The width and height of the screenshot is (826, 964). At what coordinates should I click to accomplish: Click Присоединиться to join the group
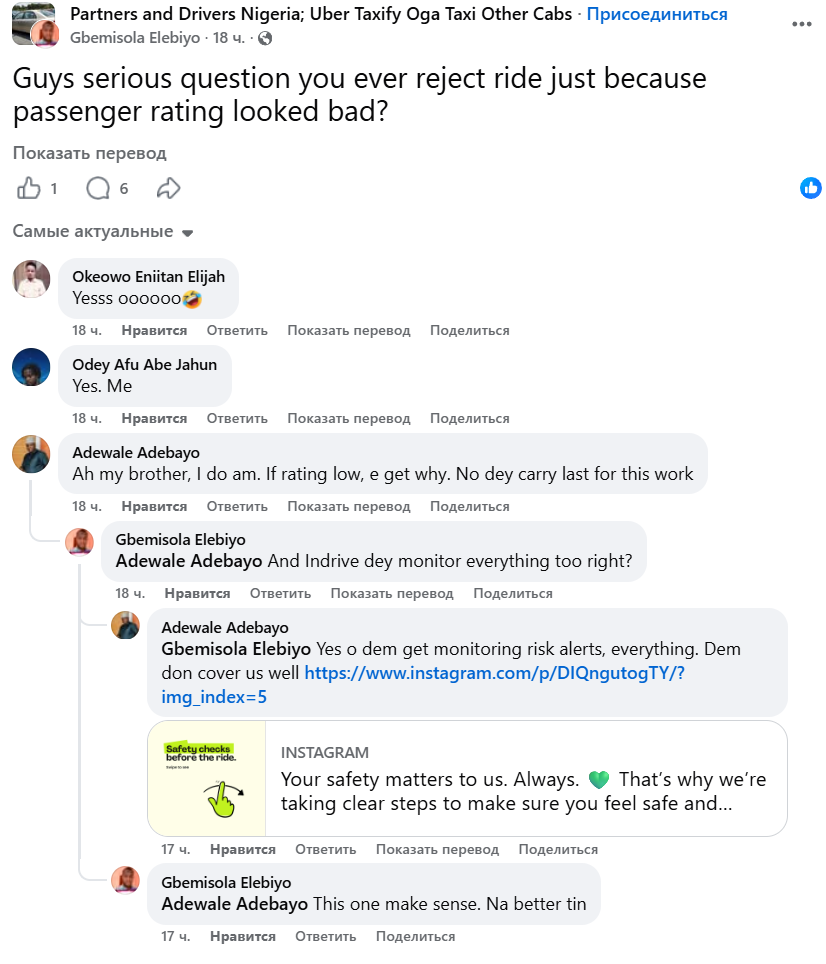(x=657, y=14)
